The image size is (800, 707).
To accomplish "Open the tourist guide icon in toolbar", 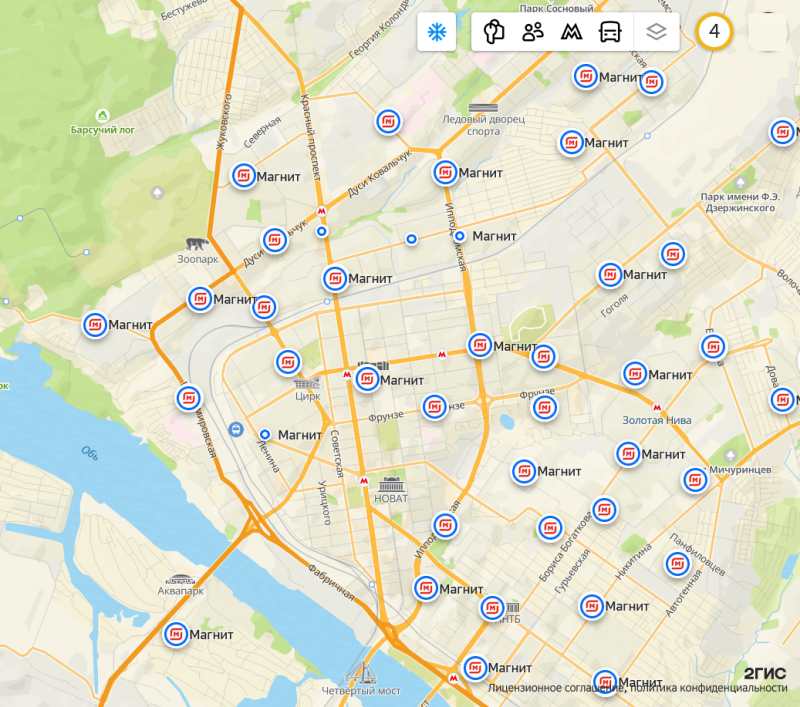I will click(494, 32).
